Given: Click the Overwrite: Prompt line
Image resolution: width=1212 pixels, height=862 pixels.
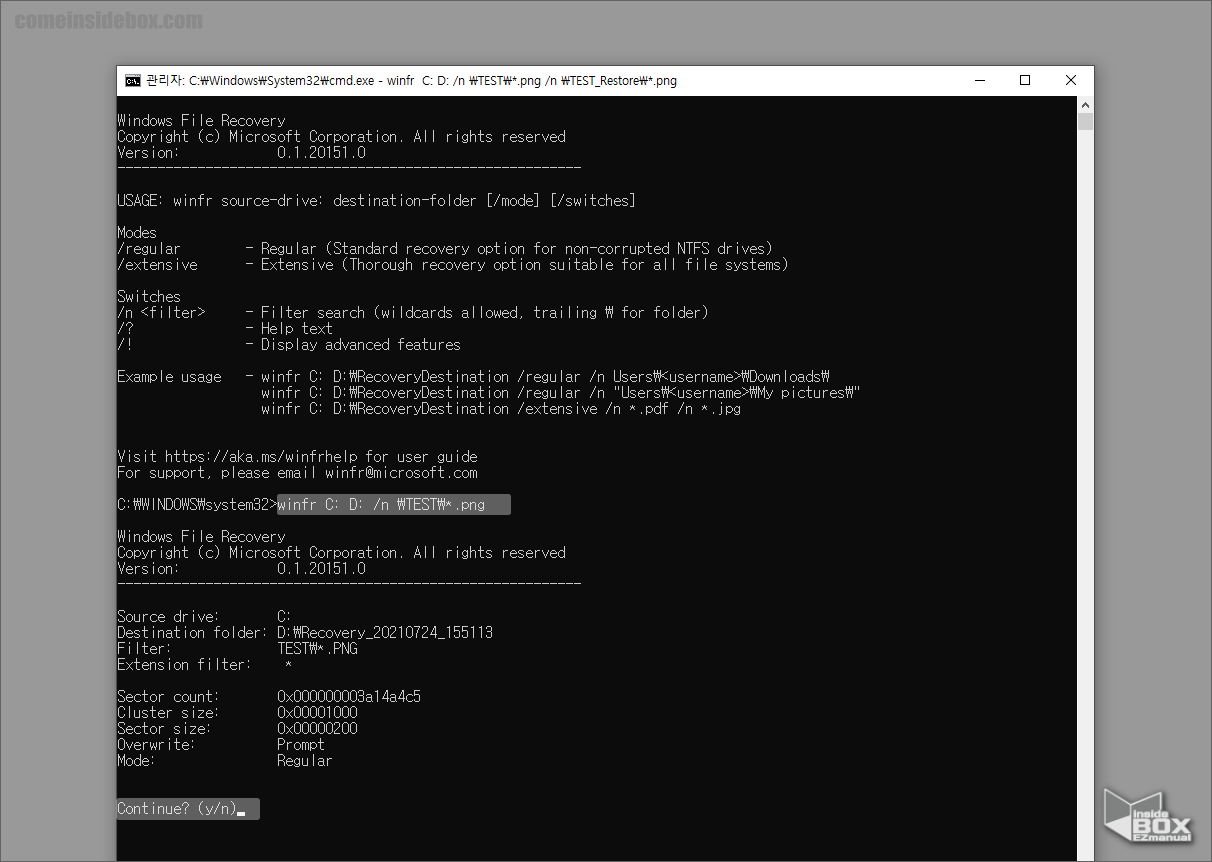Looking at the screenshot, I should pyautogui.click(x=221, y=745).
